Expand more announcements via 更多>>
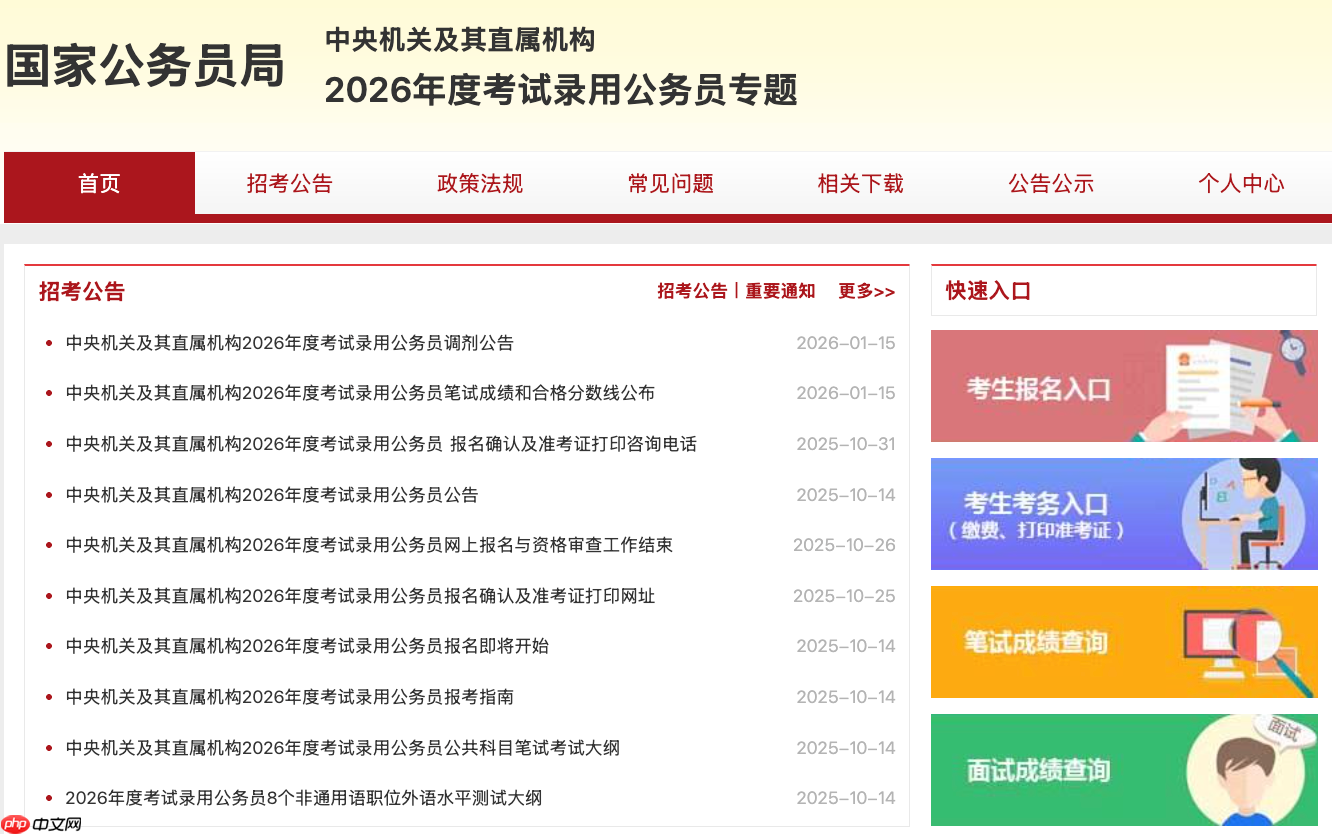 pyautogui.click(x=866, y=290)
